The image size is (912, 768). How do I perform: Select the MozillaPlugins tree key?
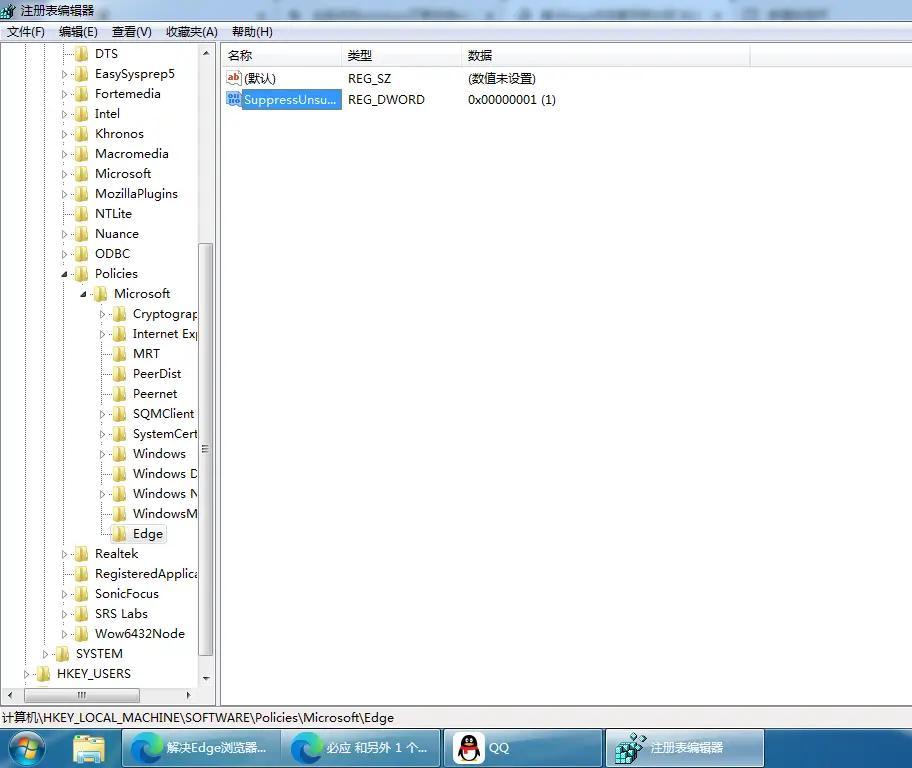click(x=136, y=194)
